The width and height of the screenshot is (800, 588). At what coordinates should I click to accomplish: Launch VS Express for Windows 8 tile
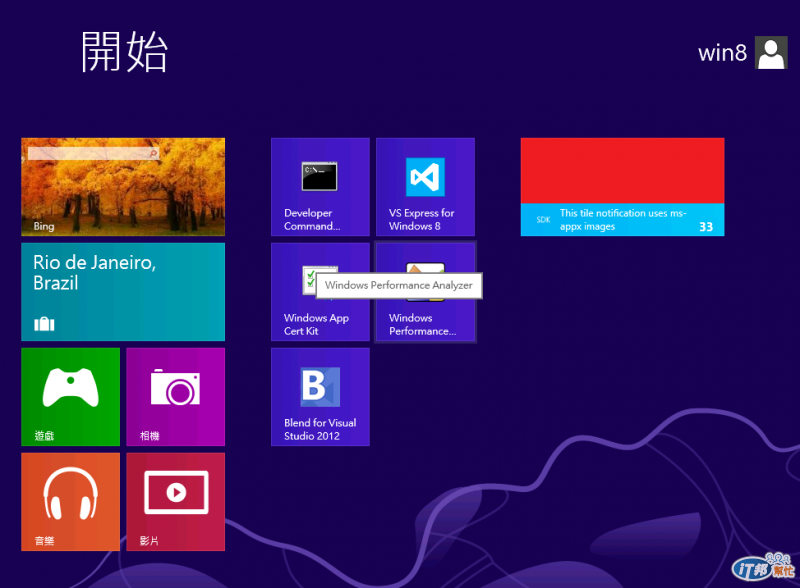pyautogui.click(x=426, y=187)
